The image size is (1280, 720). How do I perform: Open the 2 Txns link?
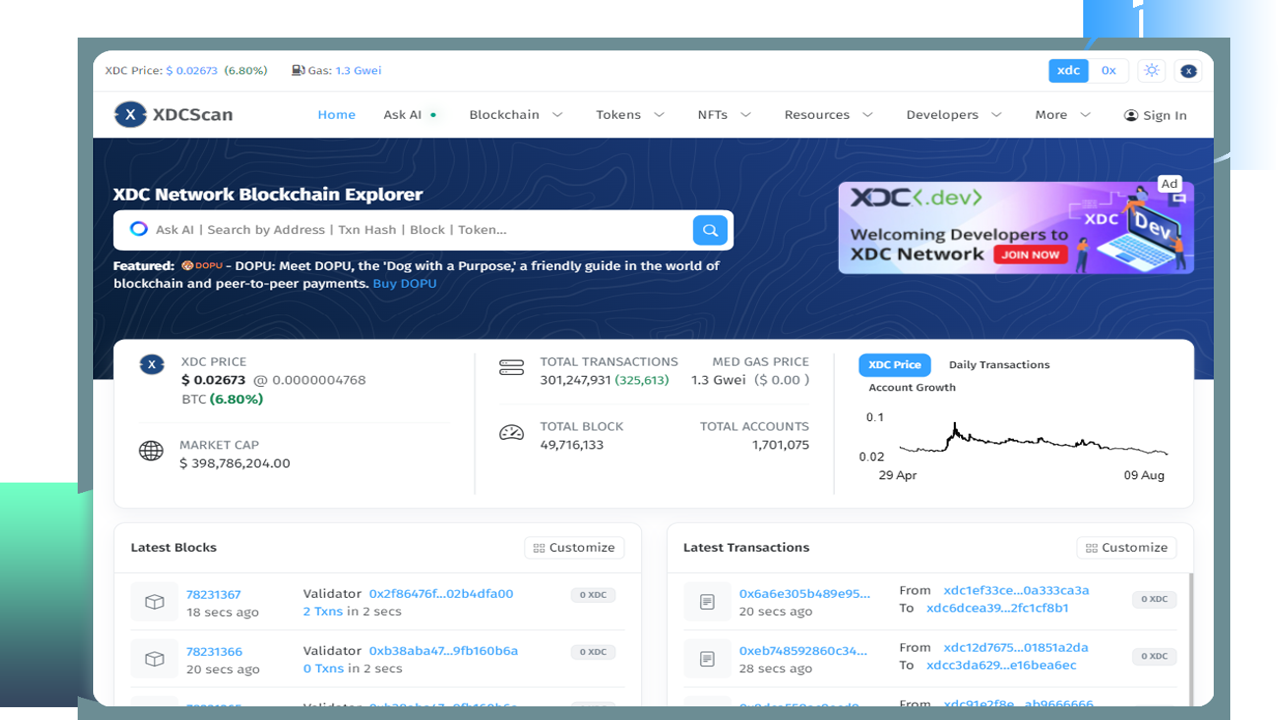pos(323,612)
